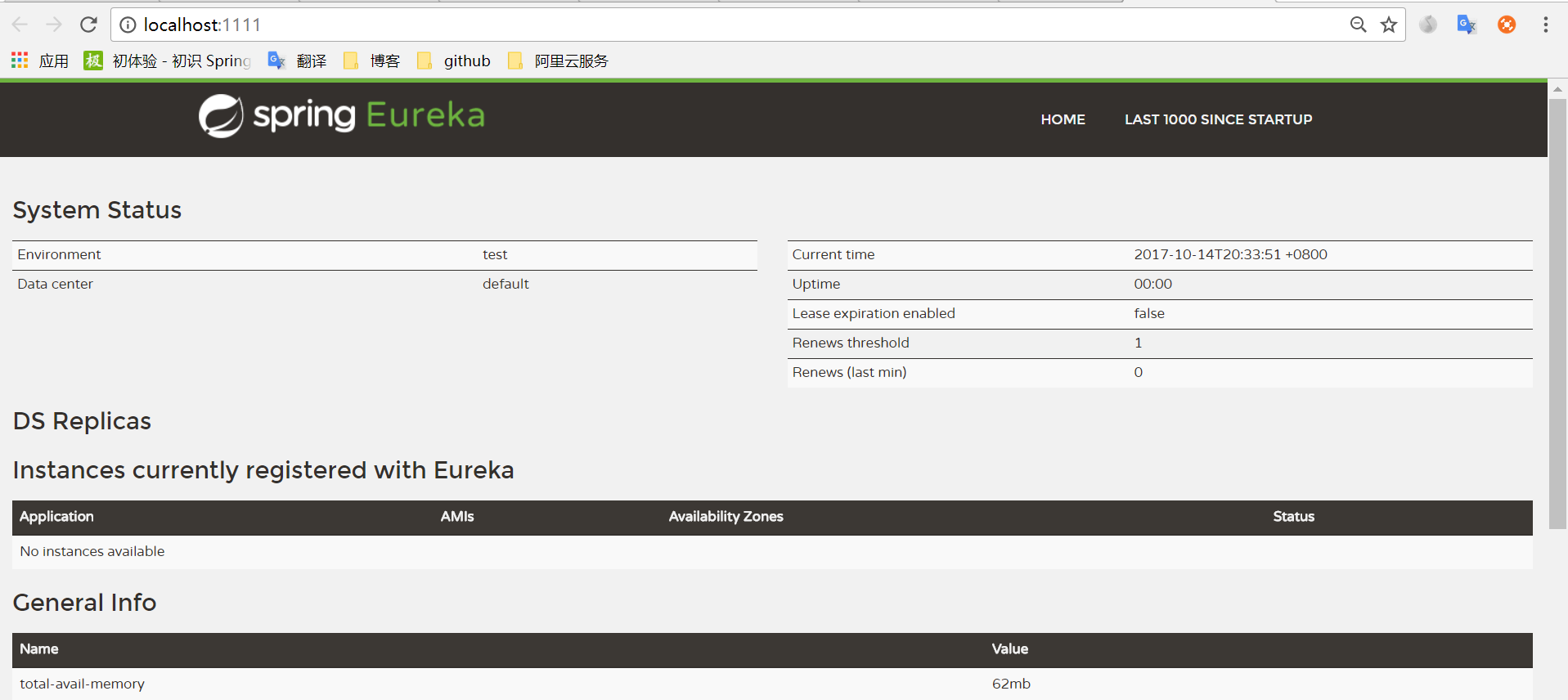The image size is (1568, 700).
Task: Click the browser back arrow
Action: tap(20, 25)
